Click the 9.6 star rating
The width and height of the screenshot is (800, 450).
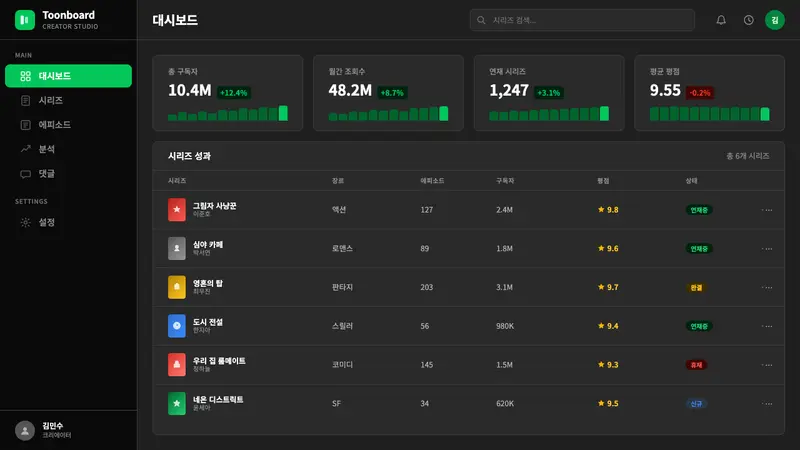pyautogui.click(x=608, y=248)
